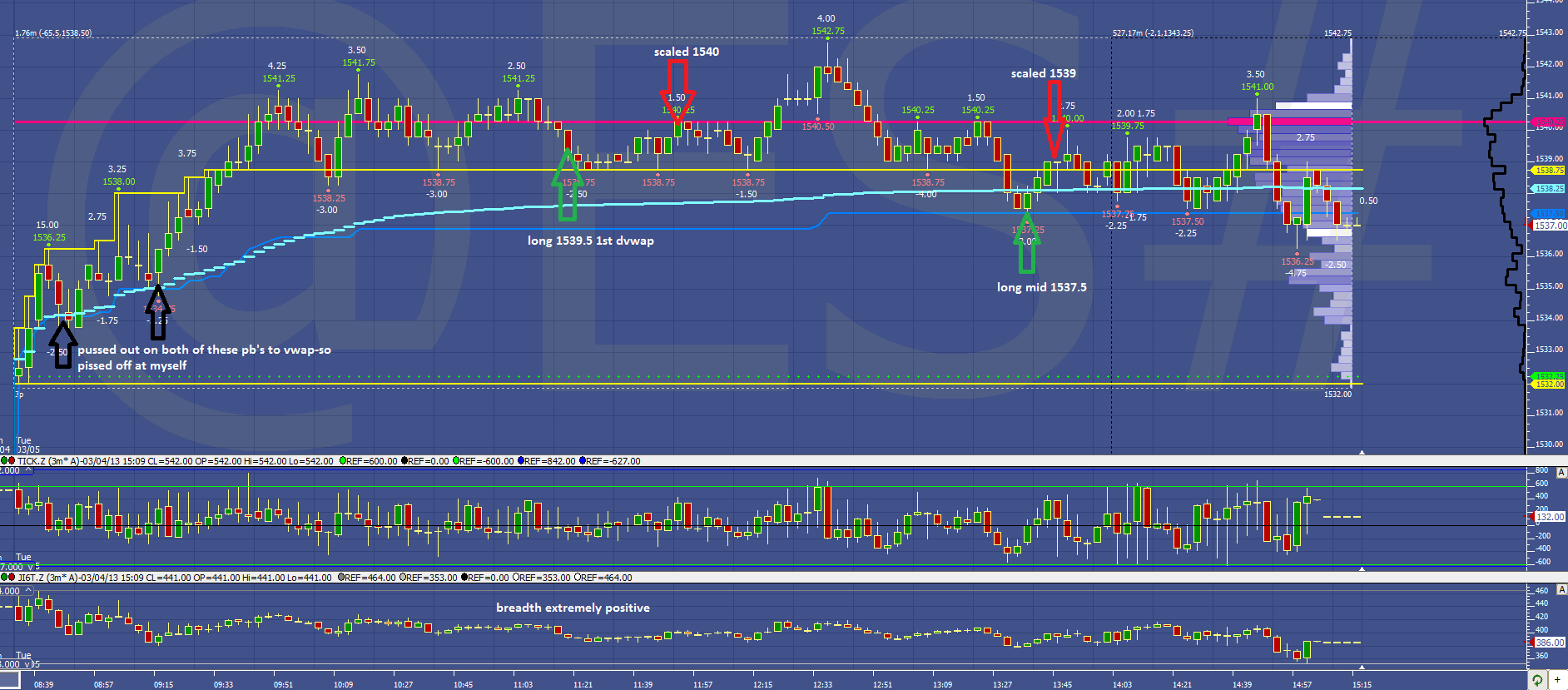
Task: Click the green 1532.25 price axis tag
Action: point(1548,377)
